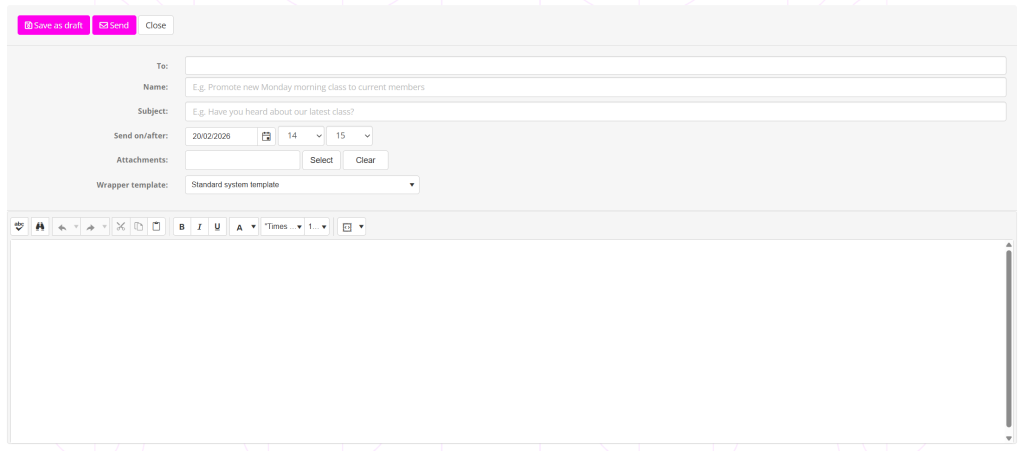Expand the Wrapper template dropdown
The height and width of the screenshot is (451, 1024).
coord(302,185)
